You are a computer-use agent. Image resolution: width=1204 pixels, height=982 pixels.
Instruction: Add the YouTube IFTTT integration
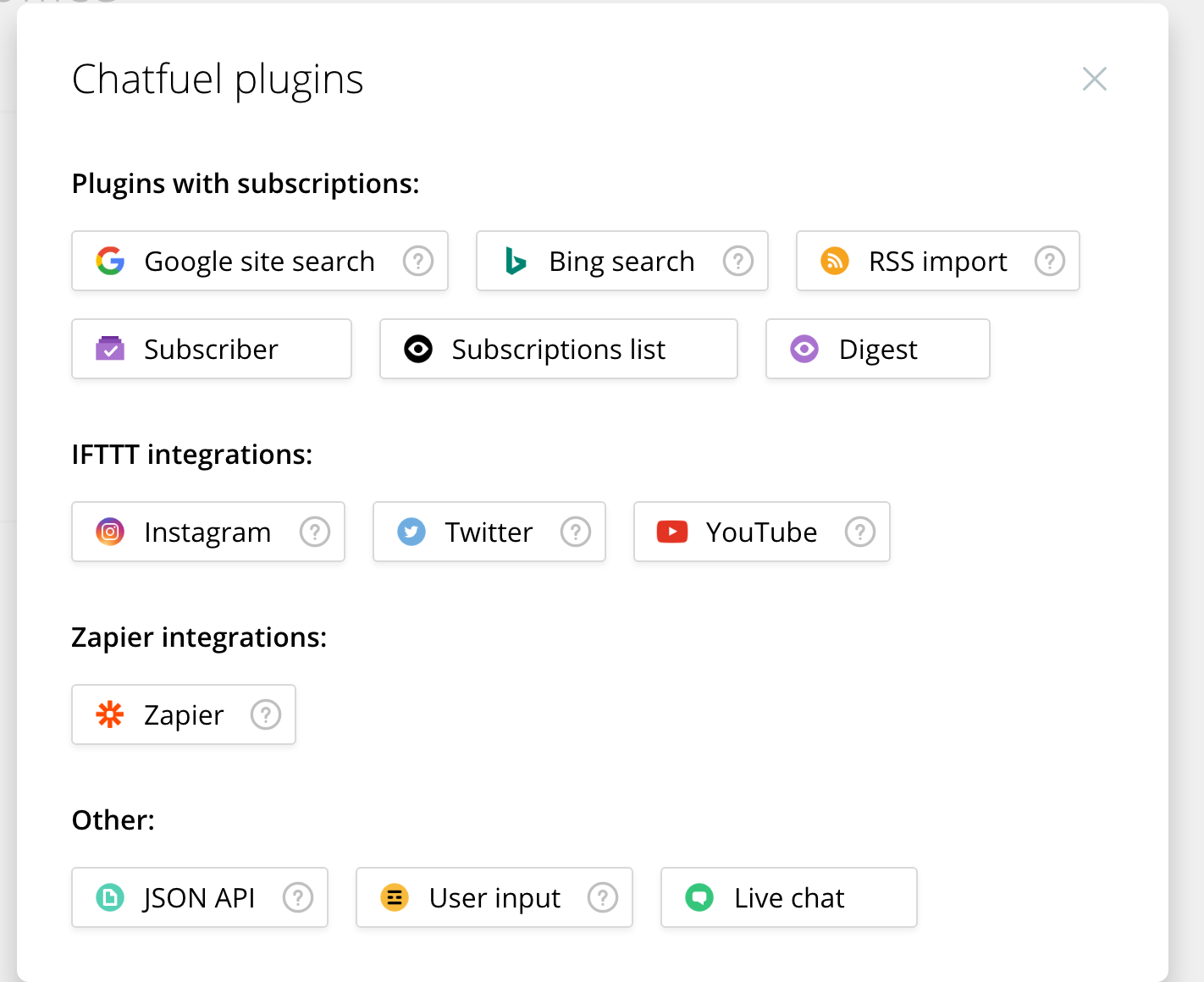(745, 532)
